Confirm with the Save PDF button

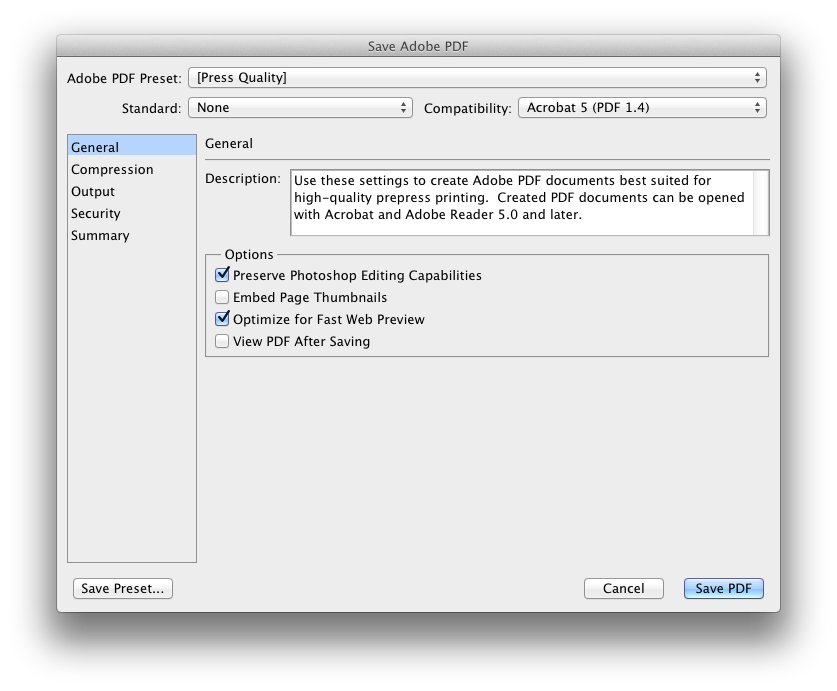[723, 588]
